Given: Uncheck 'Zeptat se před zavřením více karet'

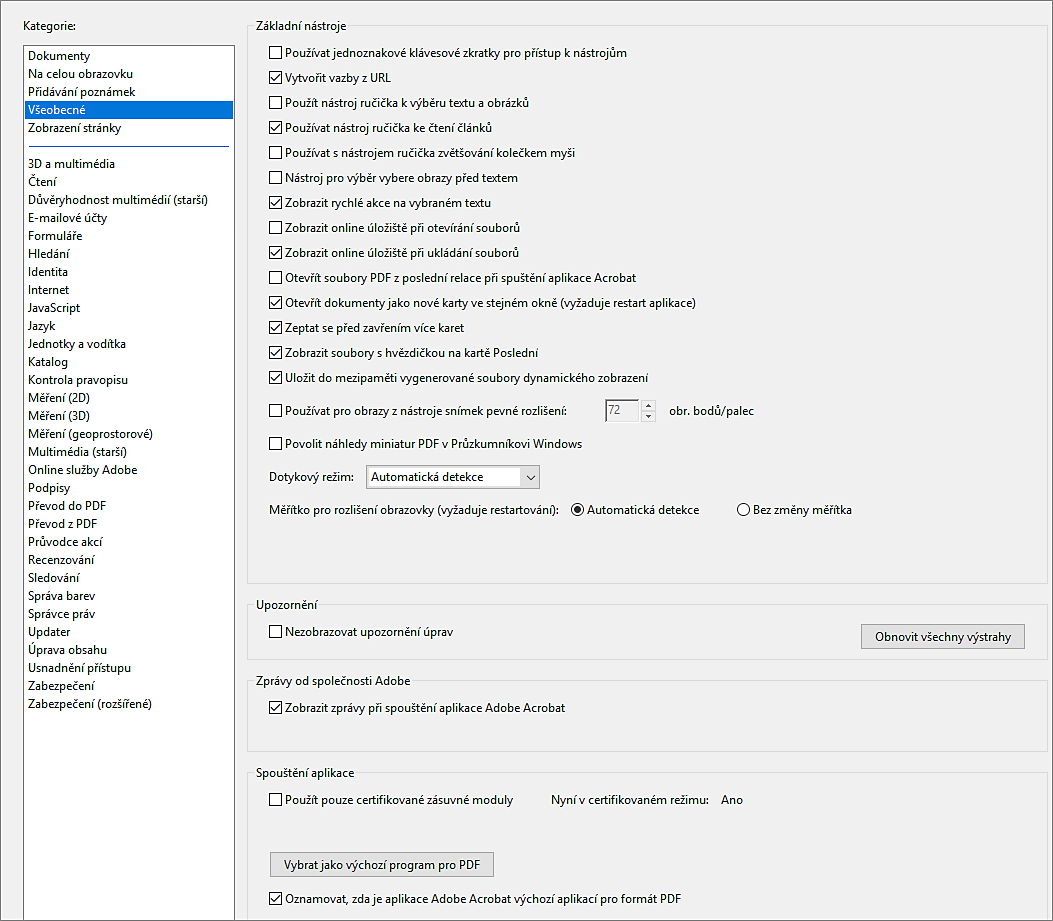Looking at the screenshot, I should tap(275, 328).
